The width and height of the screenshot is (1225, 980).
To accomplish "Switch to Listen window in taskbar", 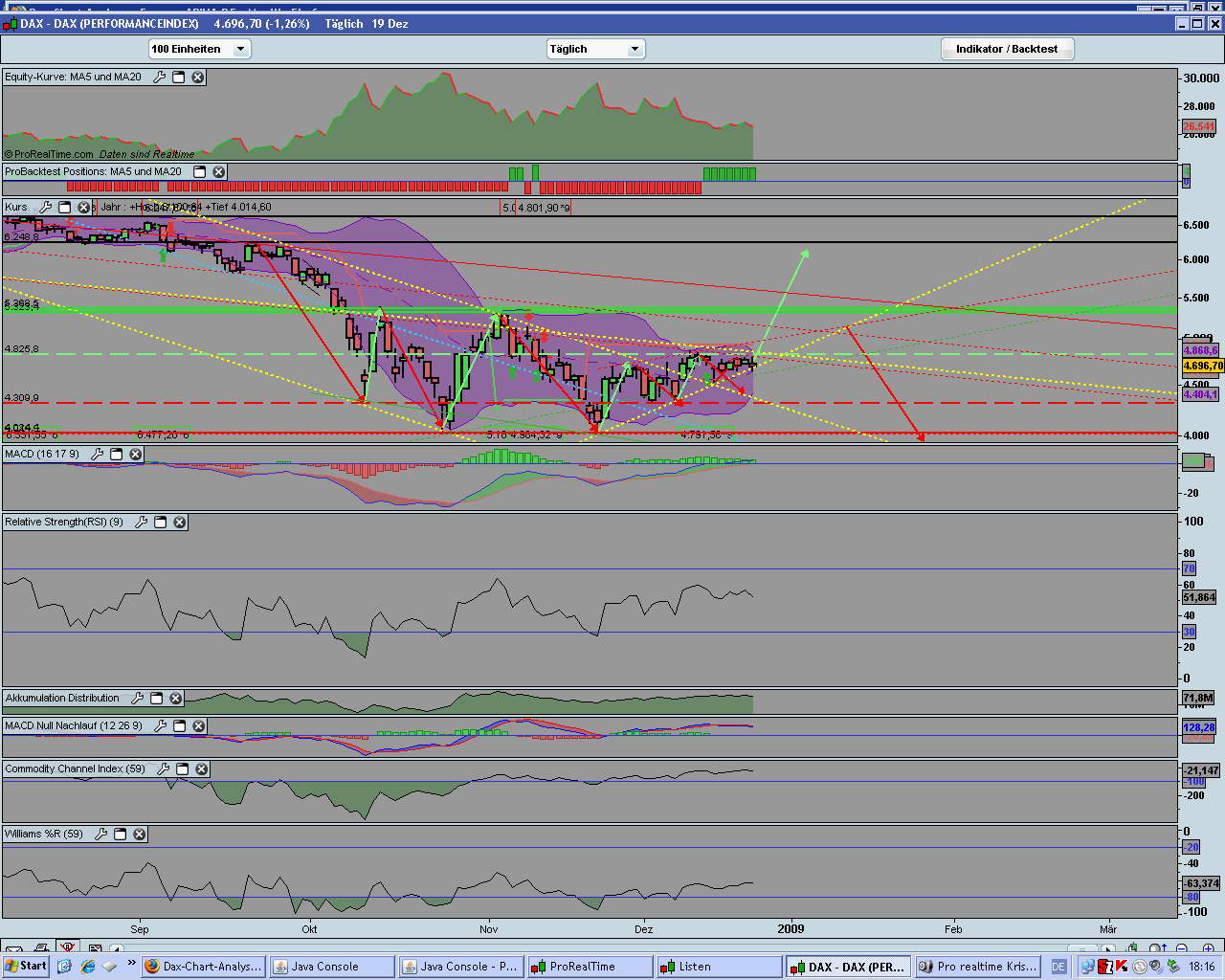I will pyautogui.click(x=718, y=967).
